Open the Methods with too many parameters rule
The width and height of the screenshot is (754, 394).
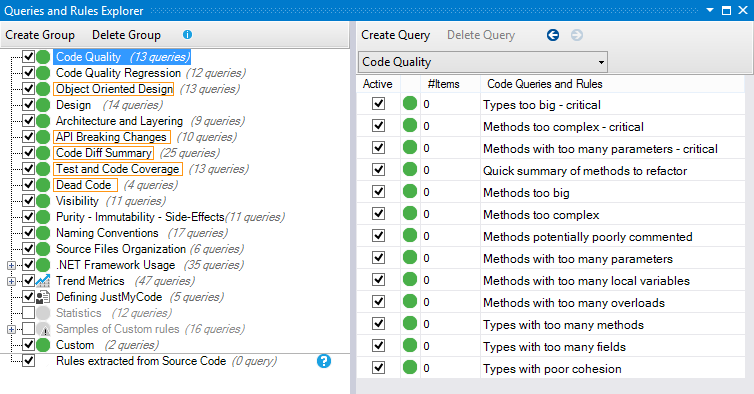(578, 259)
